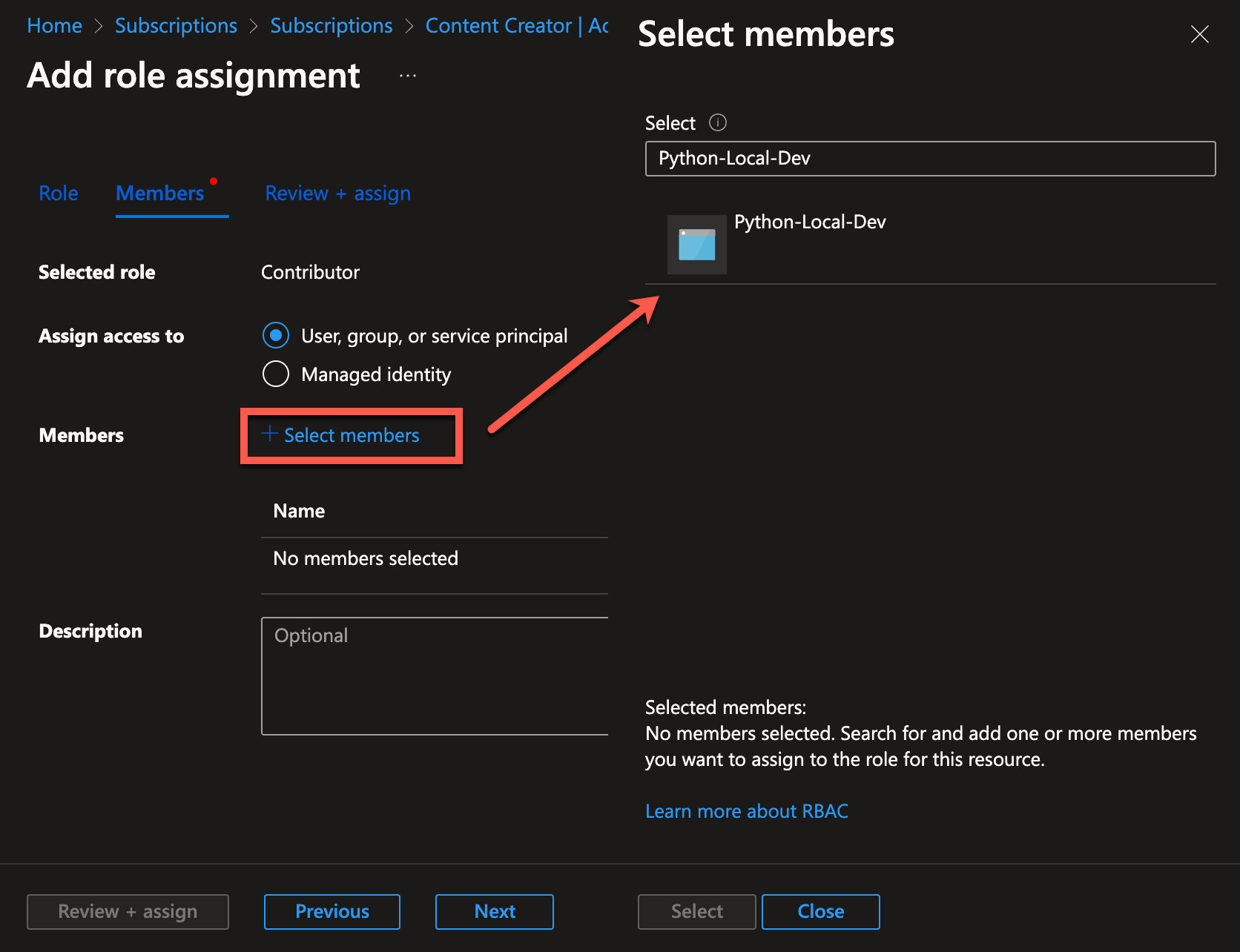Switch to the Role tab
Image resolution: width=1240 pixels, height=952 pixels.
[59, 194]
